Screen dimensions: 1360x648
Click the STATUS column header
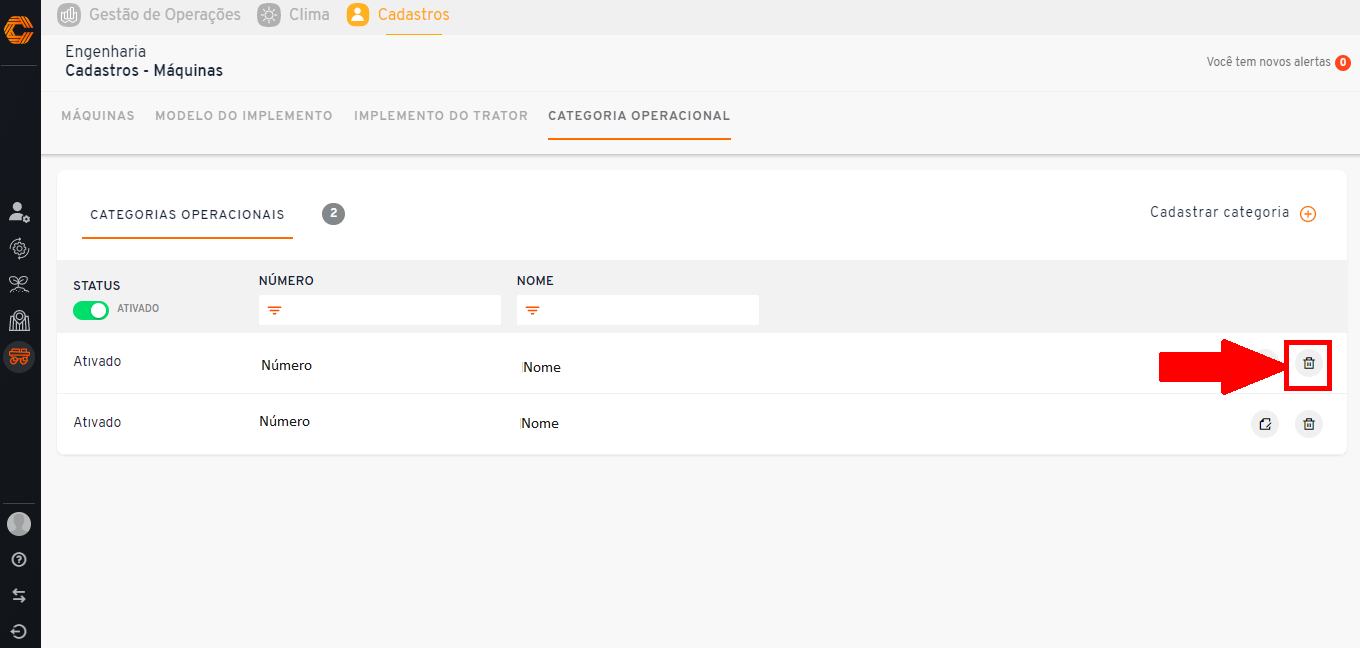[97, 286]
